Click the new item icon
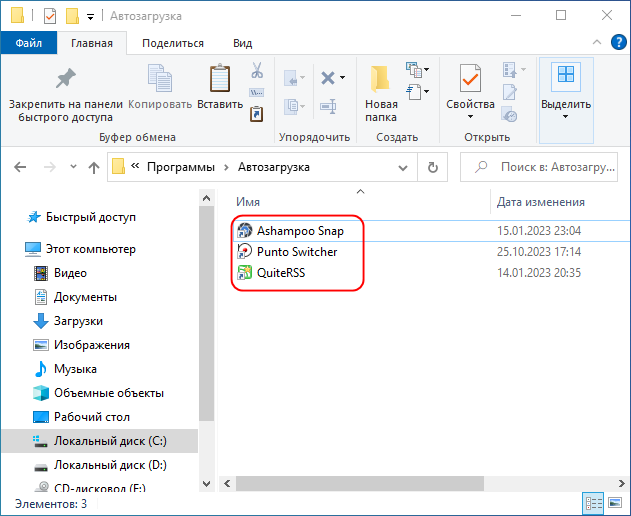Screen dimensions: 631x516 click(x=413, y=69)
